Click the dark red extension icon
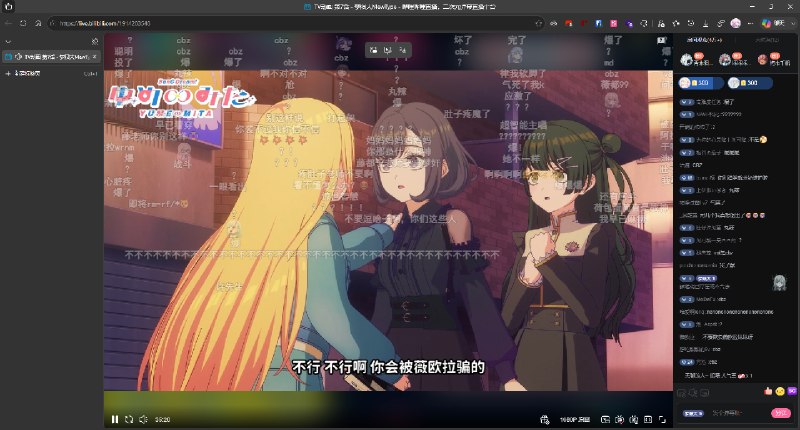 coord(584,23)
